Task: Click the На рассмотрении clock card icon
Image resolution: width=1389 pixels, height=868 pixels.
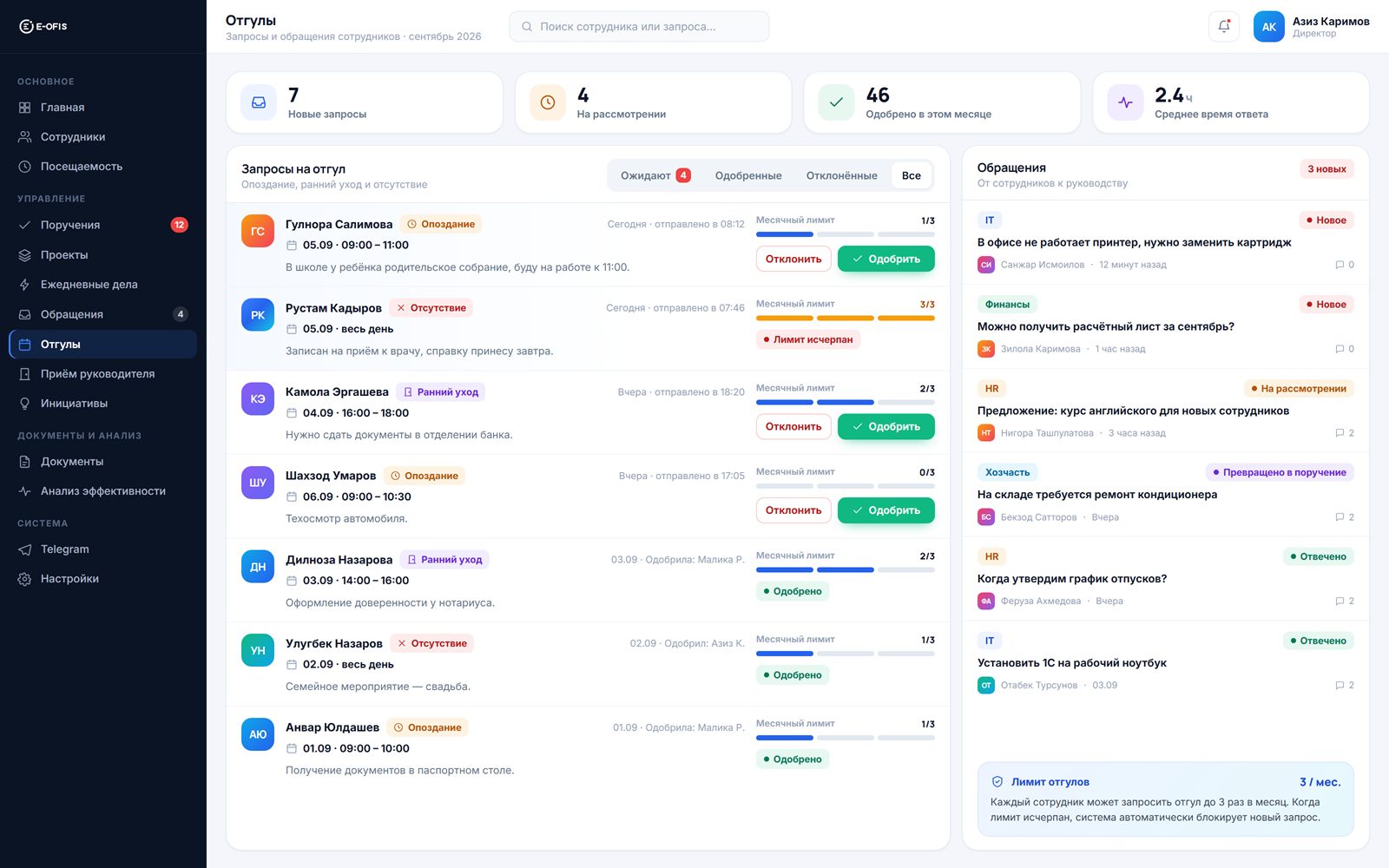Action: point(548,102)
